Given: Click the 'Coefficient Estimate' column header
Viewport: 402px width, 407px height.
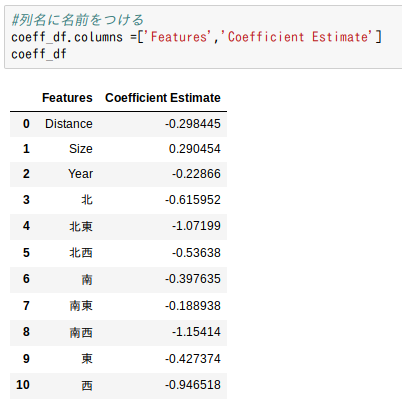Looking at the screenshot, I should click(x=163, y=98).
